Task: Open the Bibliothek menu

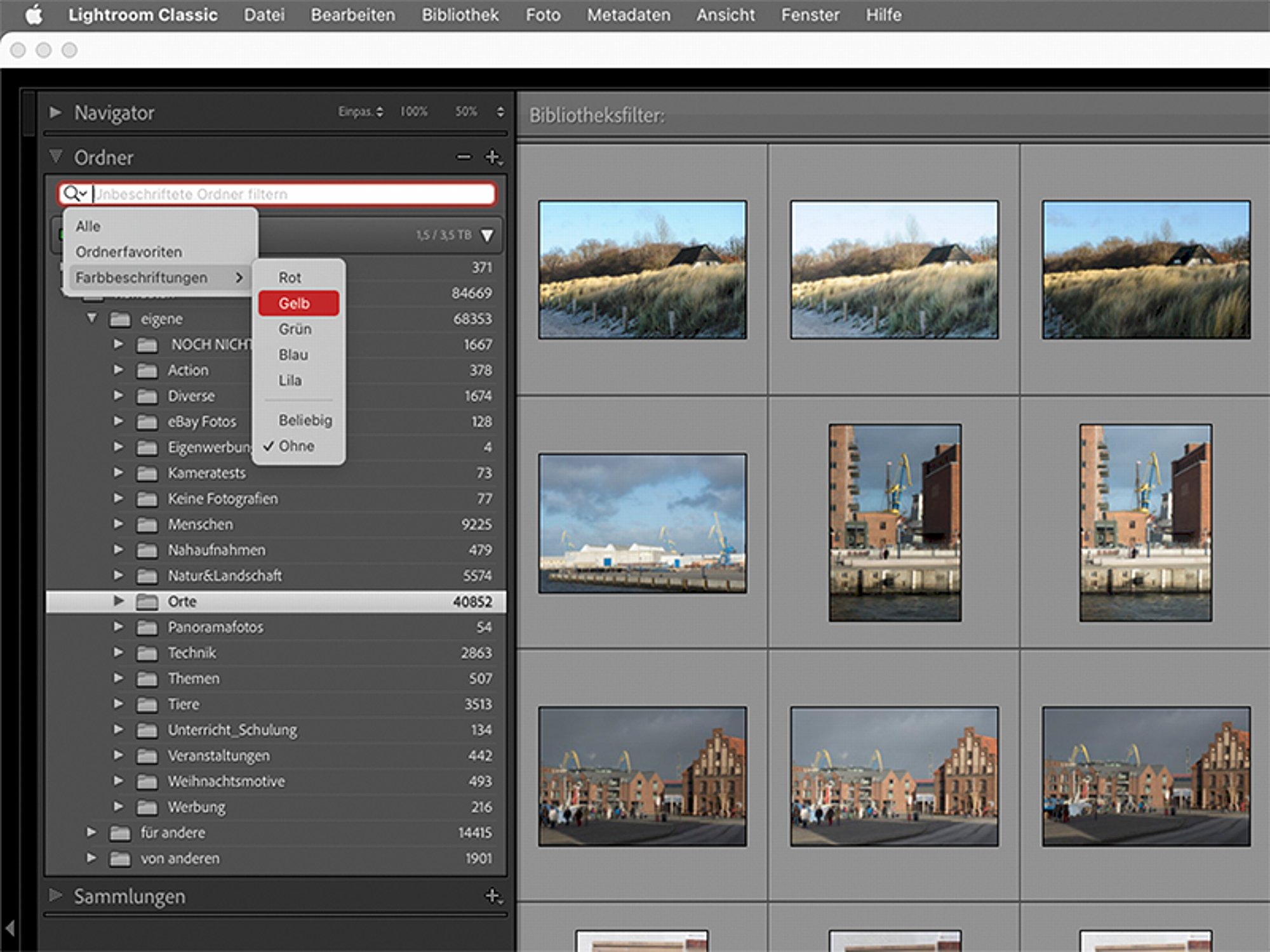Action: pyautogui.click(x=460, y=15)
